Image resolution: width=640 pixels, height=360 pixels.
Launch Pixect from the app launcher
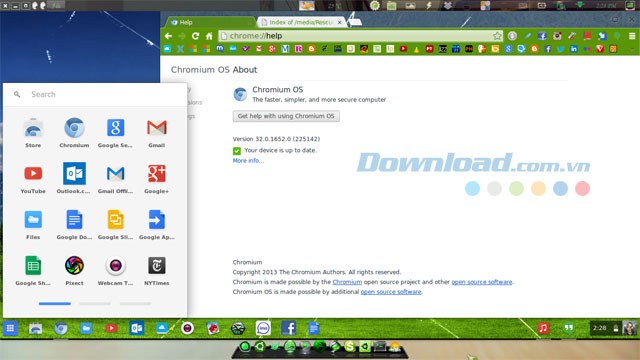click(x=74, y=270)
